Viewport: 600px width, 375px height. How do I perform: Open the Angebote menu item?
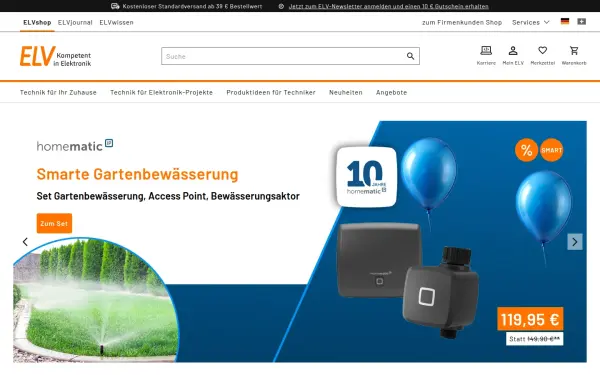(x=391, y=92)
